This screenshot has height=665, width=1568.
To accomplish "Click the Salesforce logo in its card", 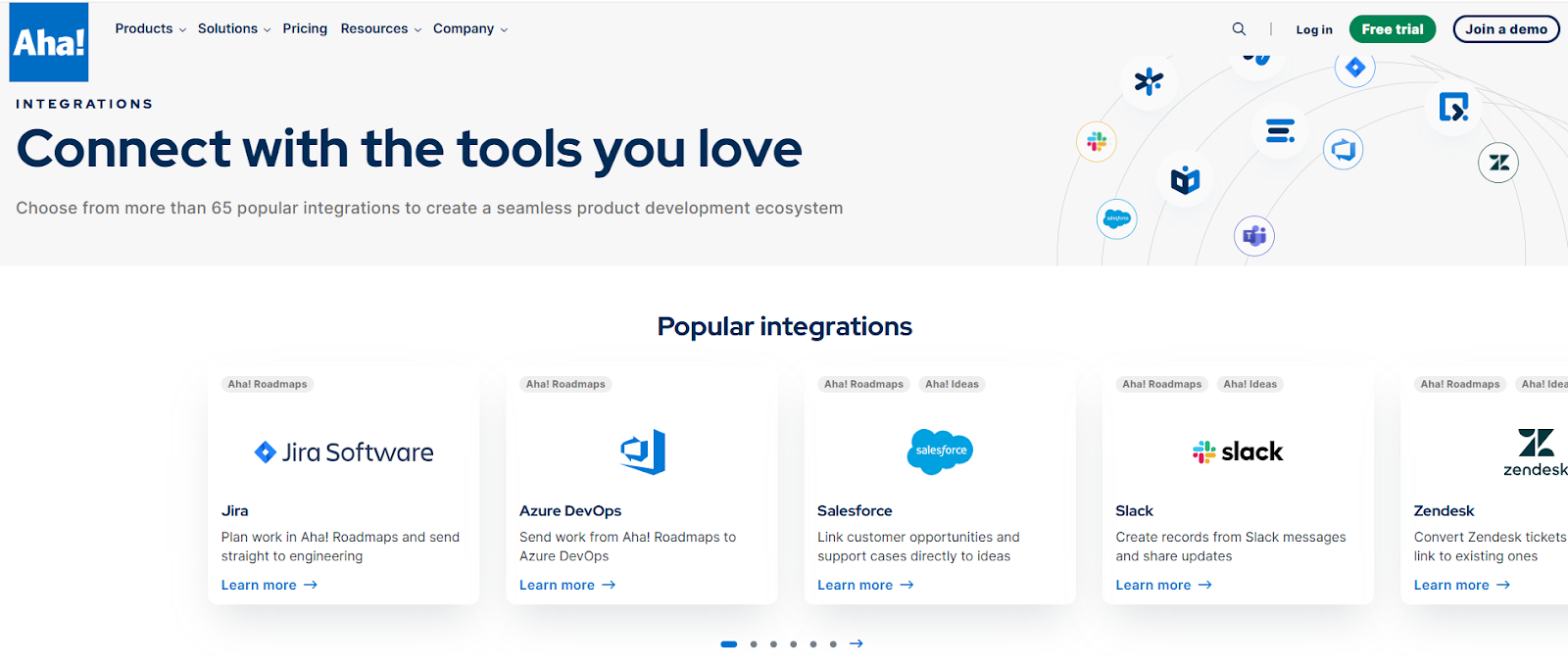I will click(x=940, y=451).
